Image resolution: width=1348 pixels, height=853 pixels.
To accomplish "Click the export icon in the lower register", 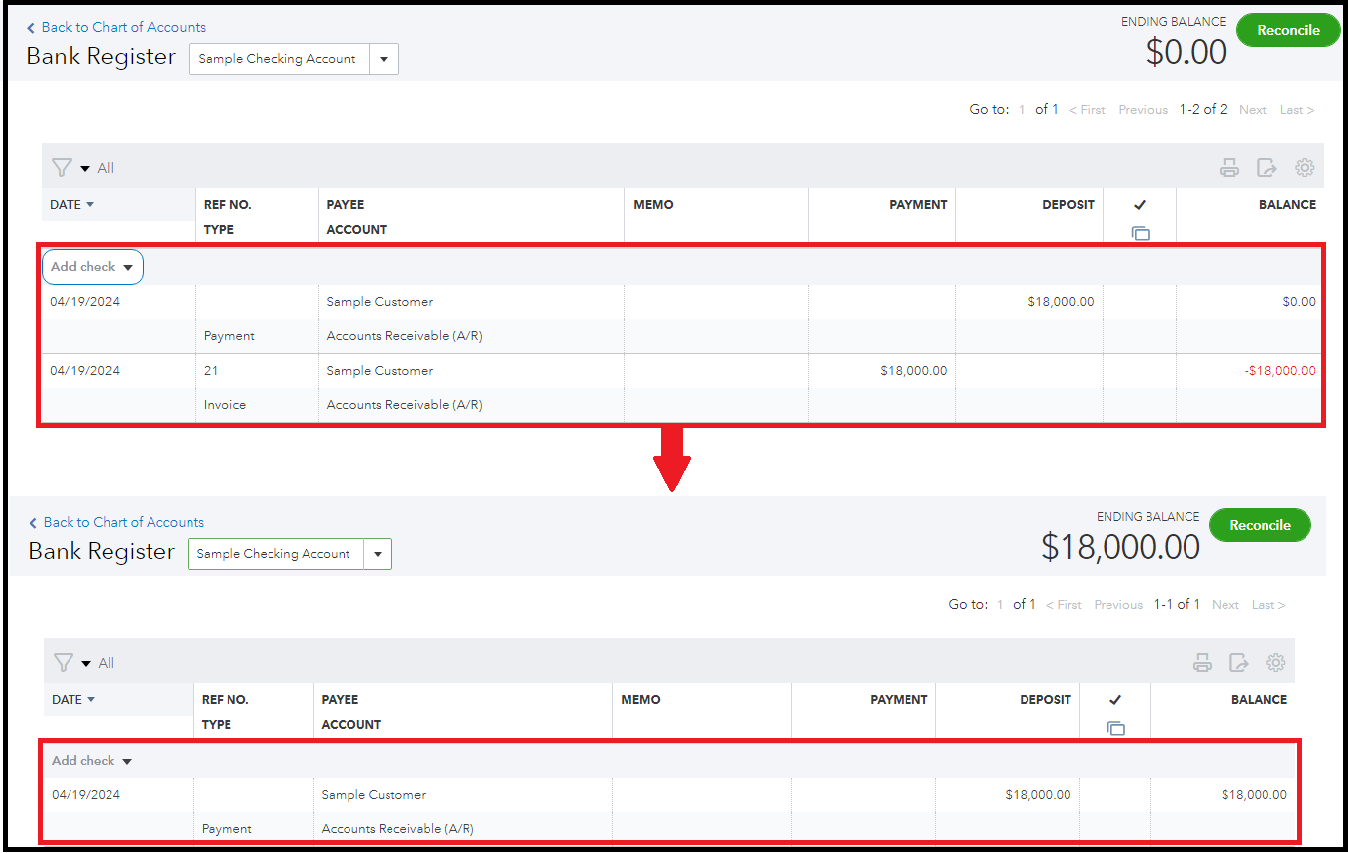I will tap(1238, 663).
